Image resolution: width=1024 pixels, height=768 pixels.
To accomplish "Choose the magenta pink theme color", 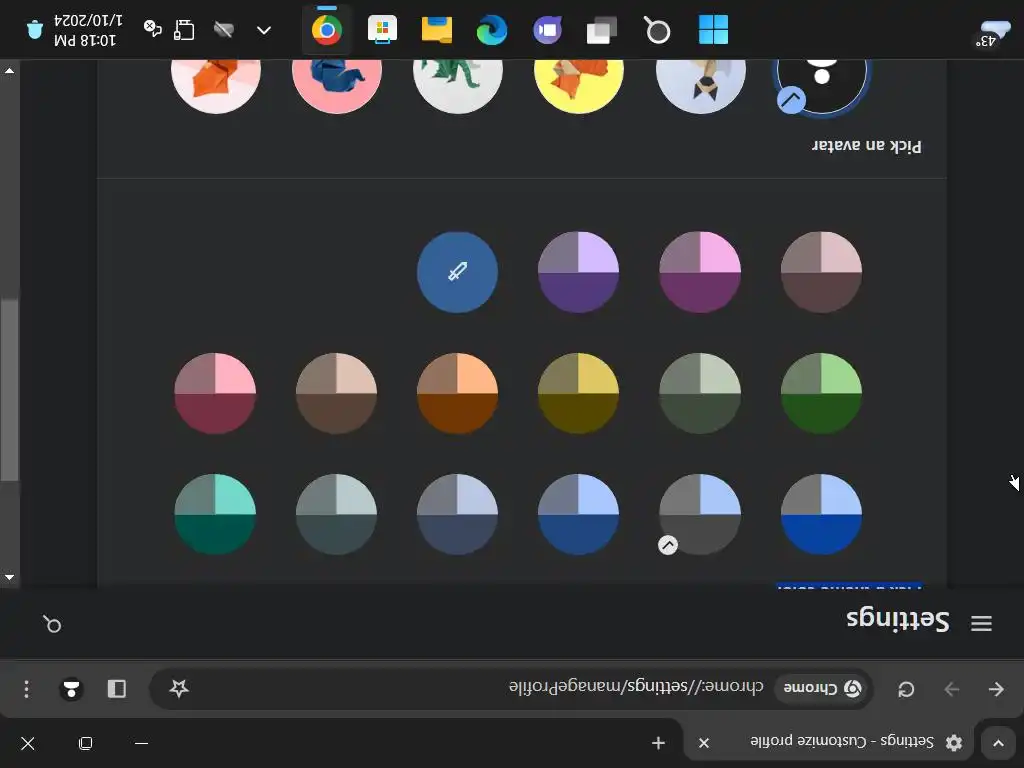I will 700,272.
